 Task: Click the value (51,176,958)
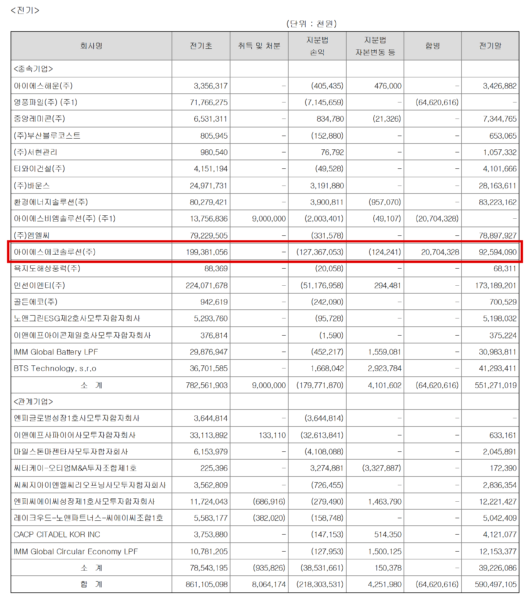322,285
